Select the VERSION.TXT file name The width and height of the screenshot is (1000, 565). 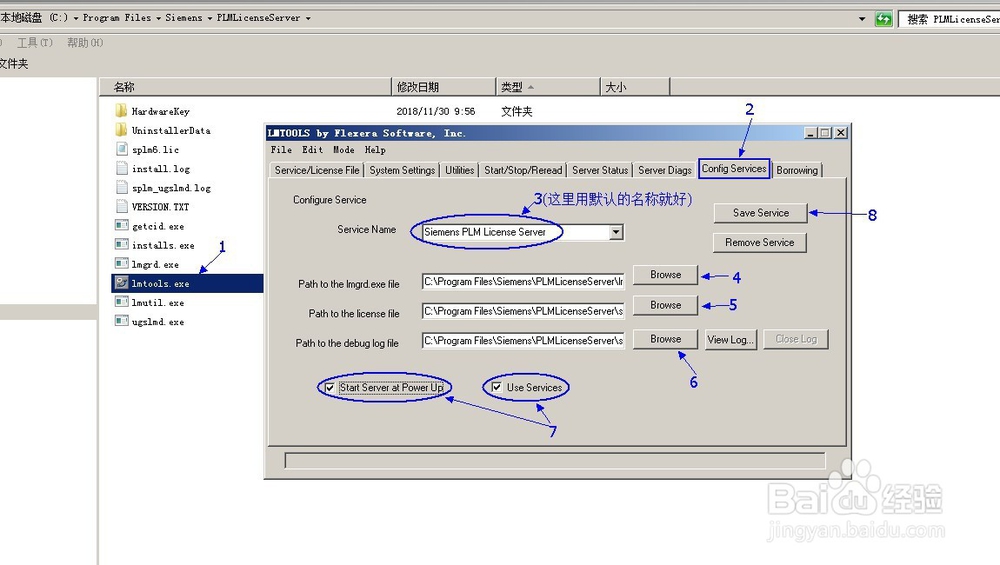coord(160,207)
